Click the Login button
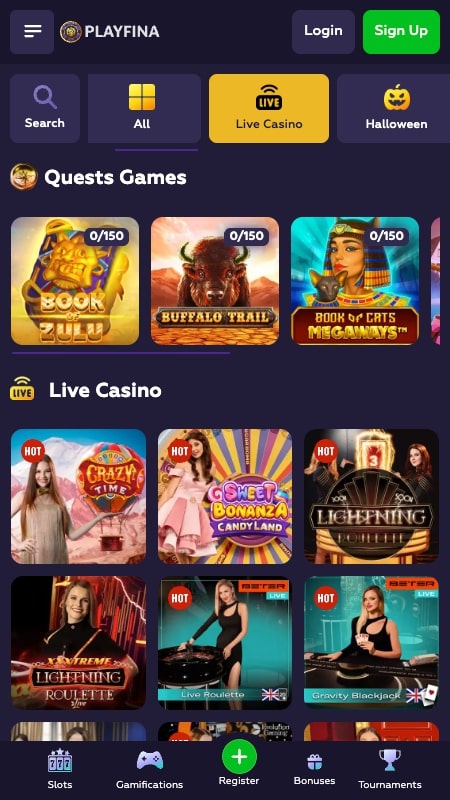450x800 pixels. tap(323, 32)
